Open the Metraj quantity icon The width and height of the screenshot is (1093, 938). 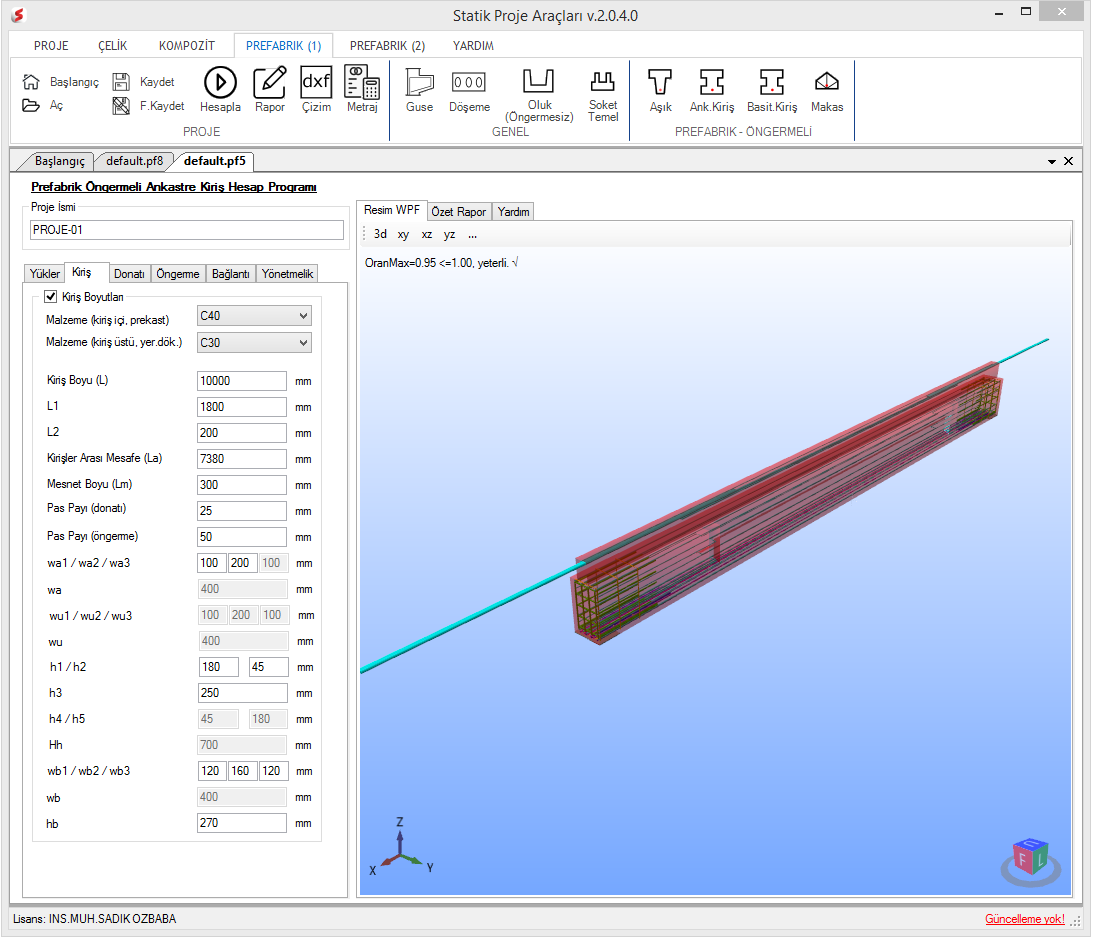tap(362, 82)
